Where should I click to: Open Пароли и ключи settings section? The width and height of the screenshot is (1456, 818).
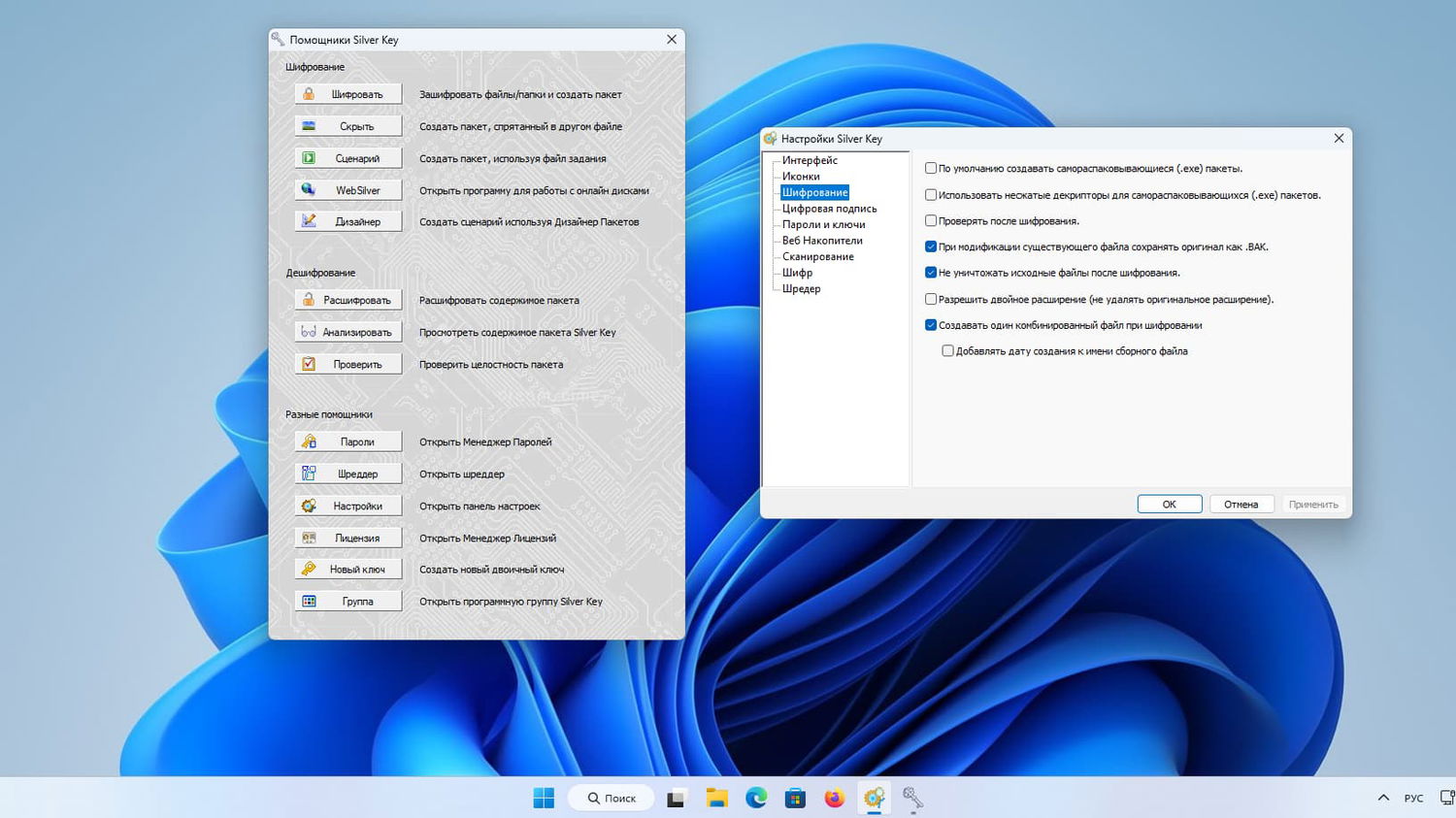823,224
